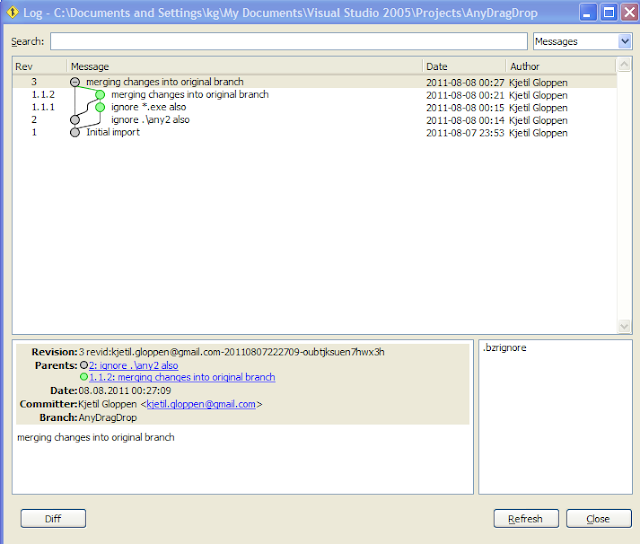Click the Date value 08.08.2011 00:27:09

tap(124, 391)
